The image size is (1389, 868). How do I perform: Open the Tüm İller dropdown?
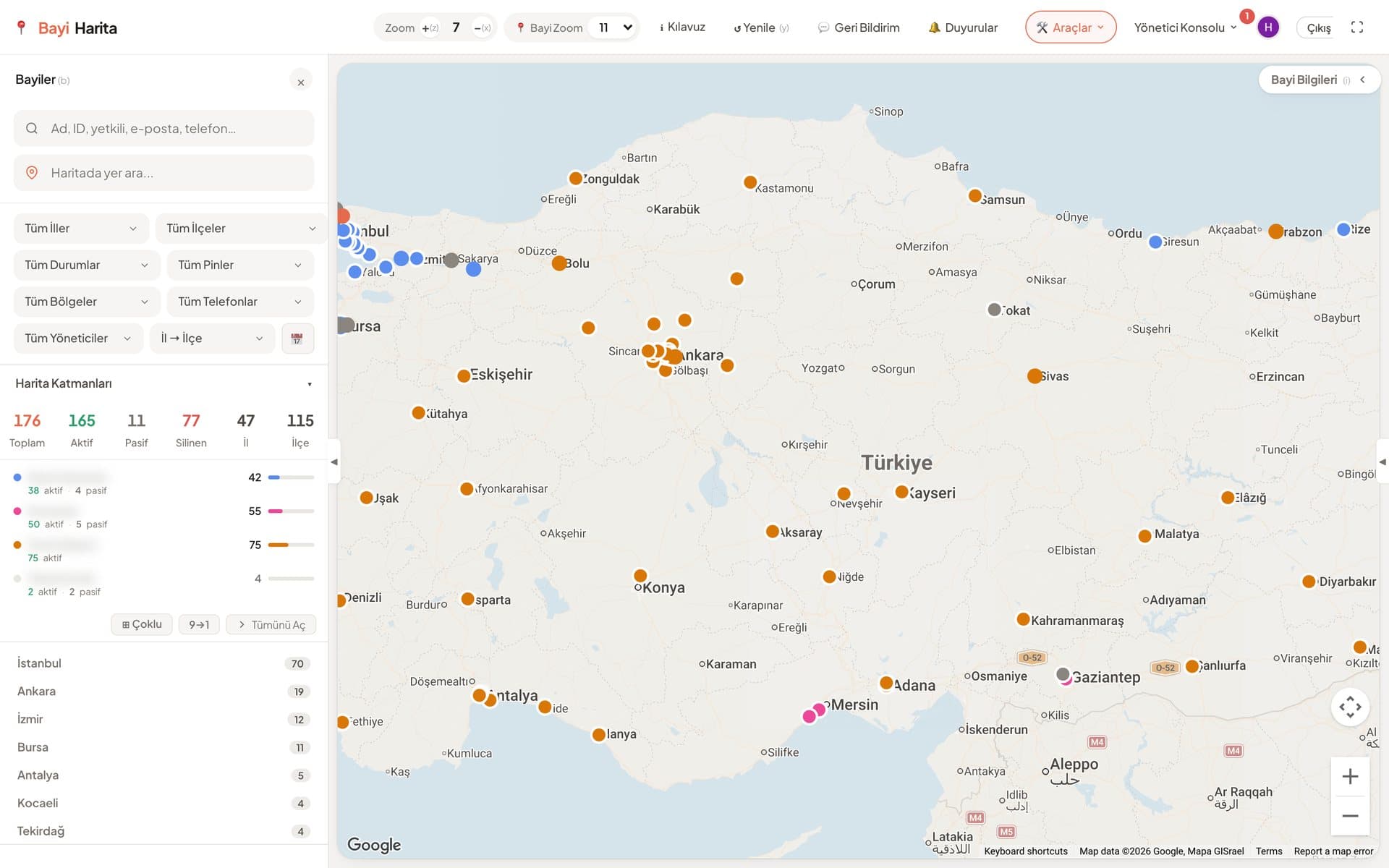click(81, 229)
